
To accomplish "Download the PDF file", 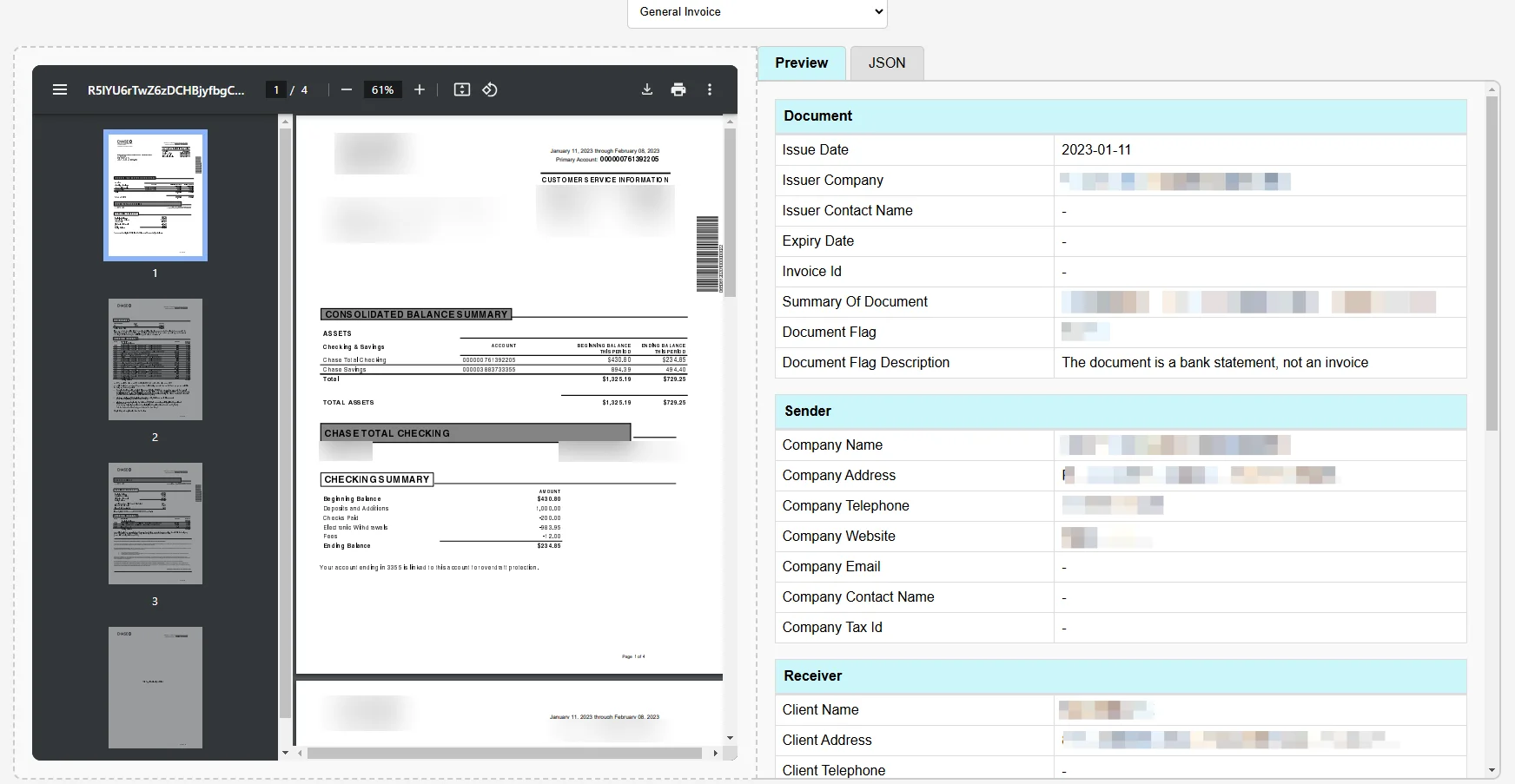I will point(647,89).
